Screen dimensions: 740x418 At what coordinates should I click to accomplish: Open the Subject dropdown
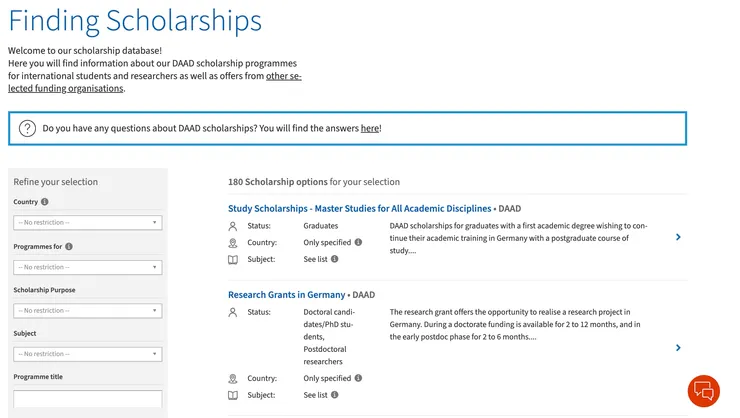tap(88, 354)
